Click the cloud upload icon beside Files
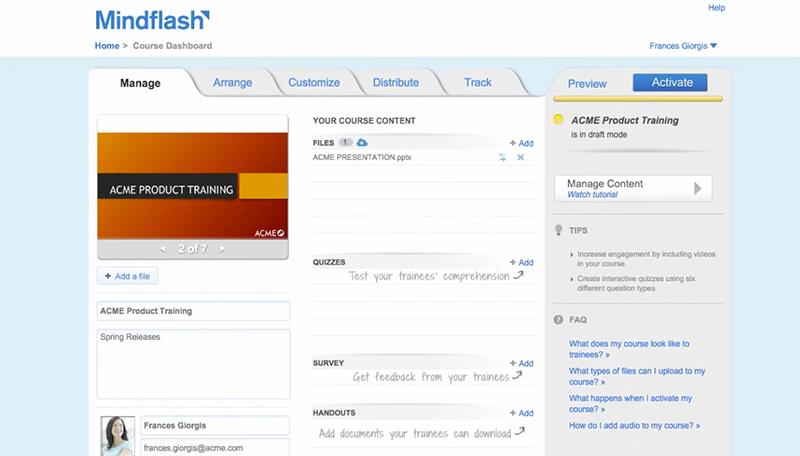 click(362, 143)
